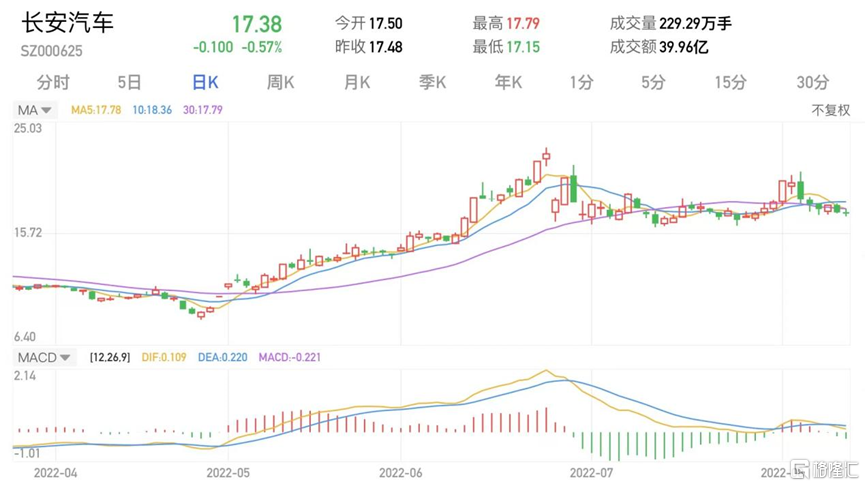Click the 6.40 price axis label
Image resolution: width=865 pixels, height=486 pixels.
(x=25, y=337)
